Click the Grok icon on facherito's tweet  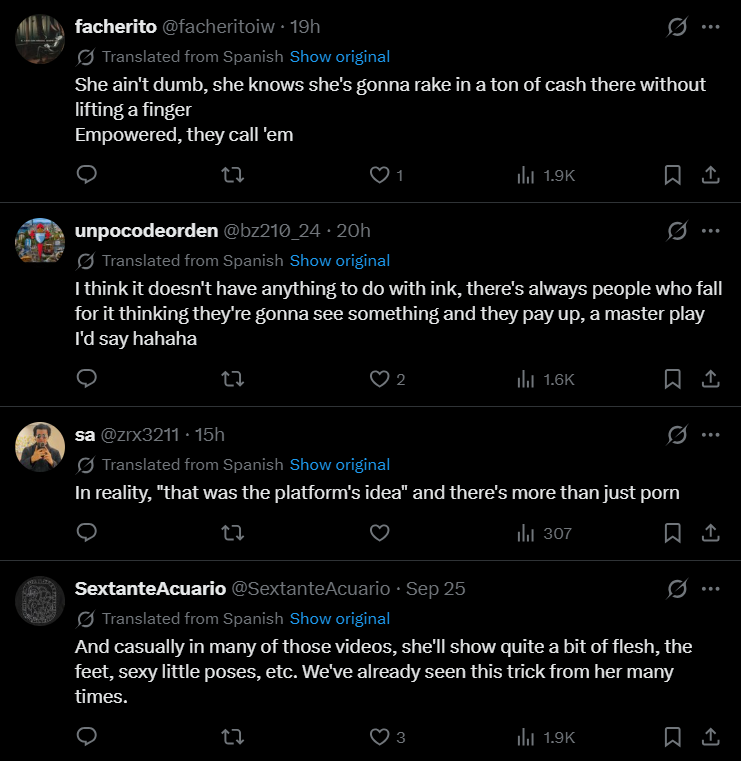click(676, 27)
